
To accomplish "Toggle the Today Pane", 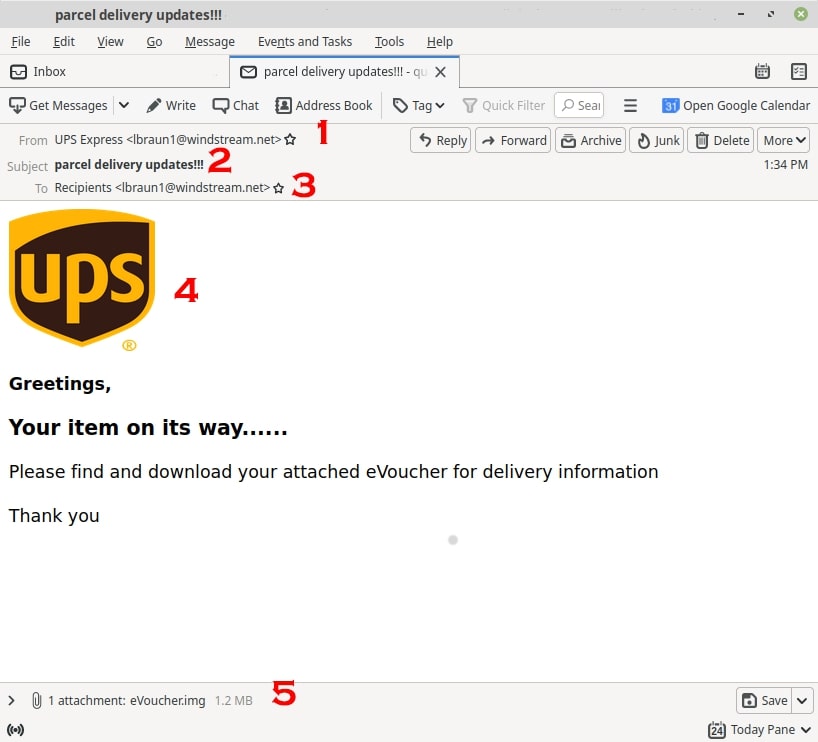I will coord(759,730).
